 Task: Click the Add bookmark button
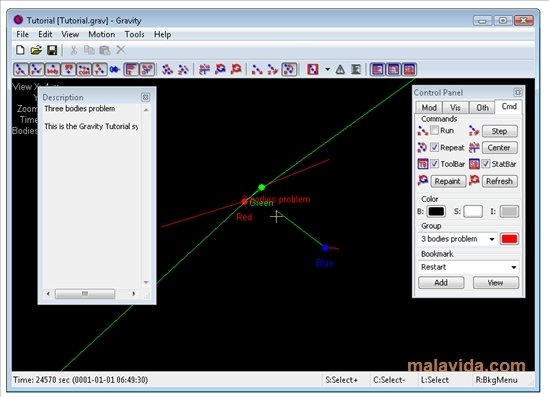[441, 283]
